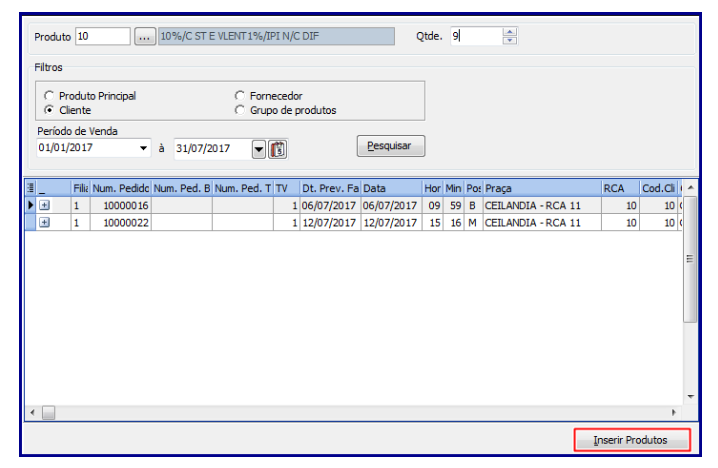
Task: Focus the Produto code field
Action: 103,36
